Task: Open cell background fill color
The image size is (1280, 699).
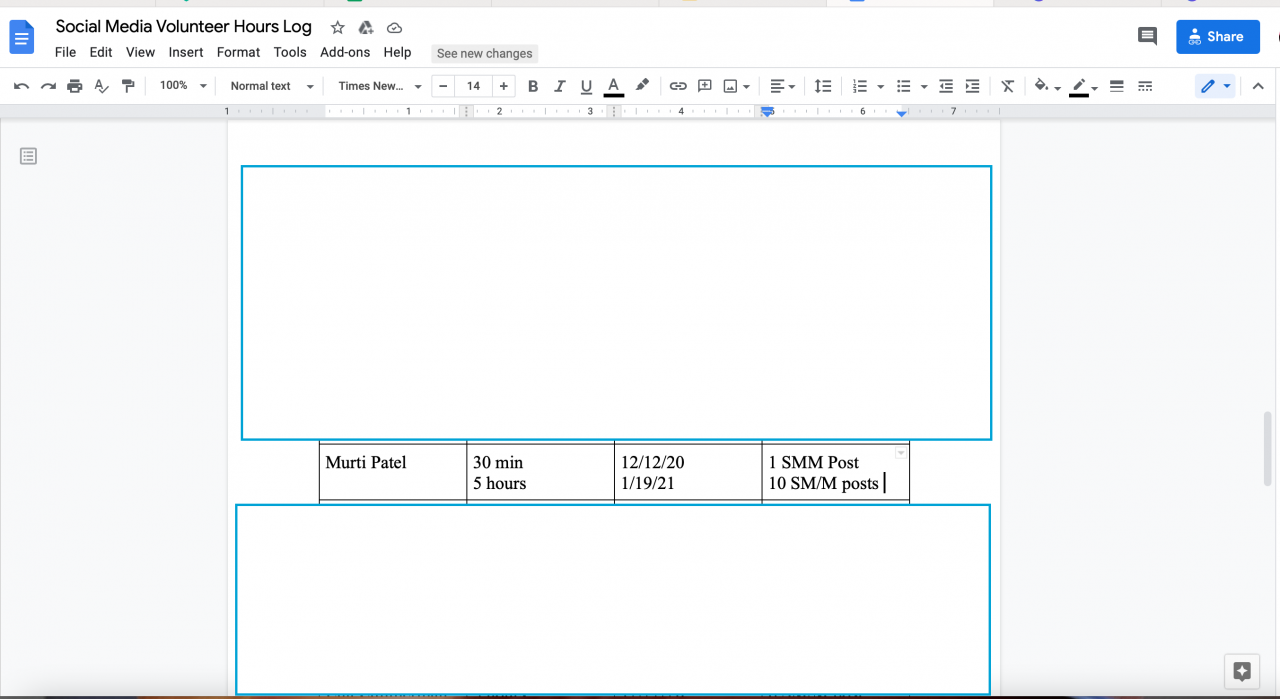Action: [1047, 86]
